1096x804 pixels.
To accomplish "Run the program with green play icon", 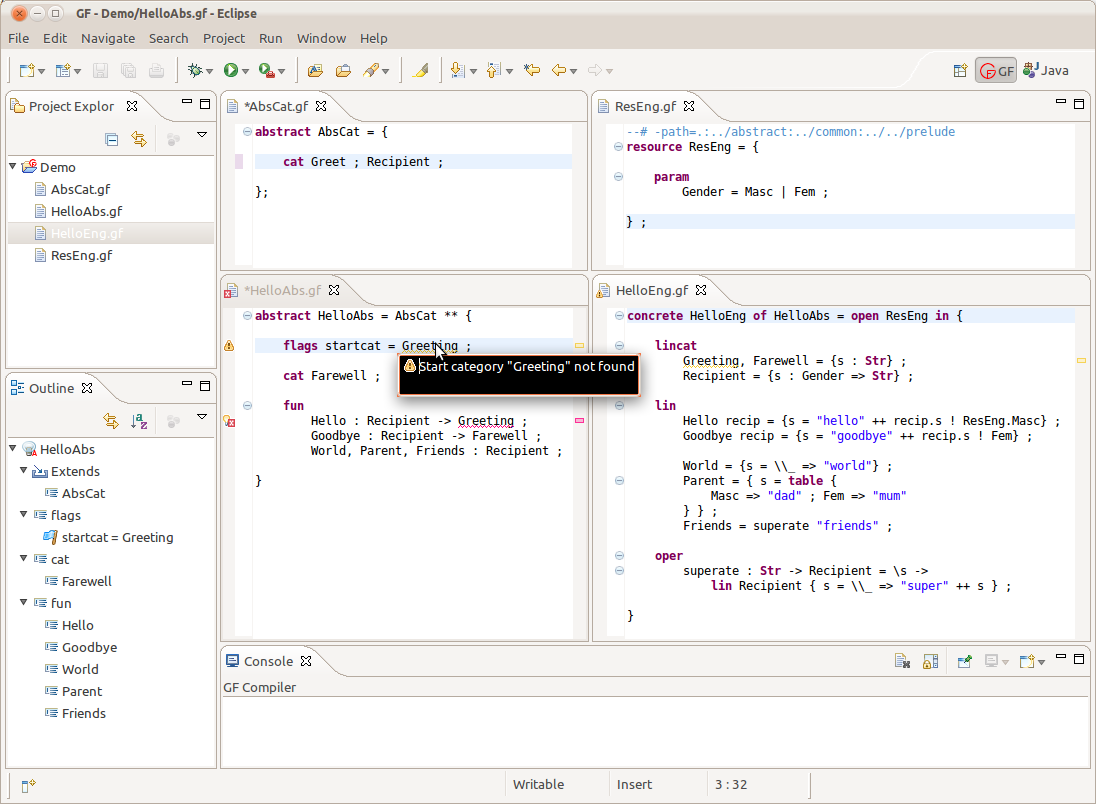I will click(231, 70).
